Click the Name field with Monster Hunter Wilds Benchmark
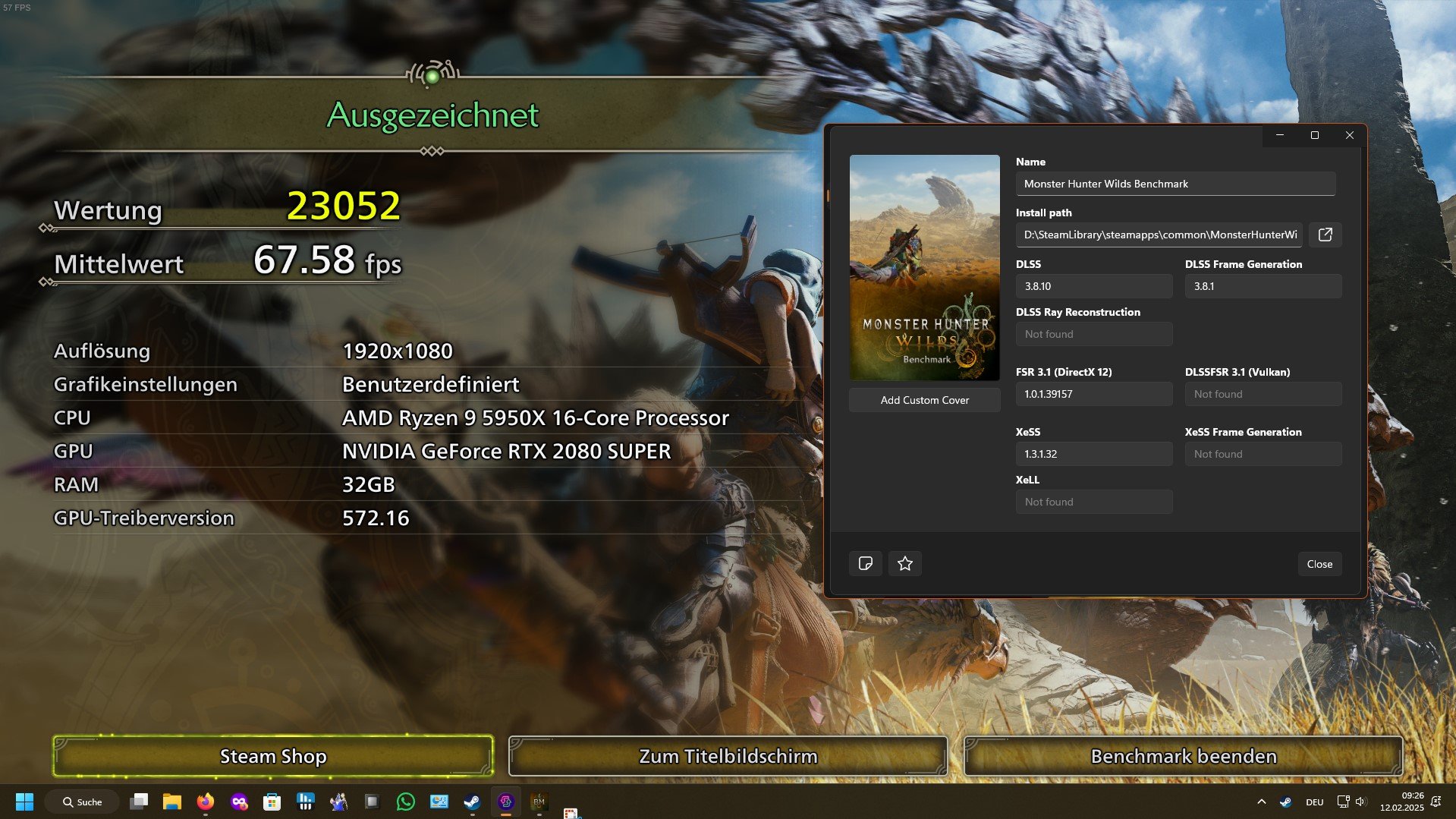This screenshot has height=819, width=1456. (x=1175, y=184)
